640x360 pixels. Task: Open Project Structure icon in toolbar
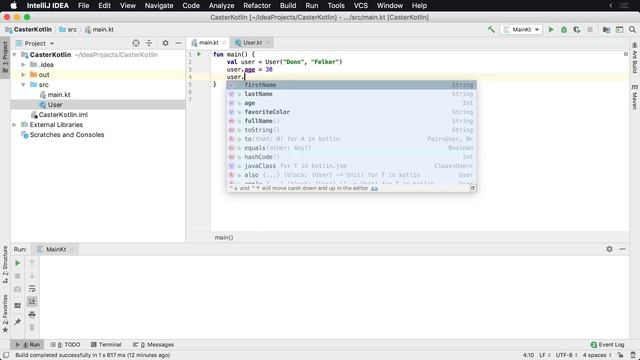[x=606, y=29]
